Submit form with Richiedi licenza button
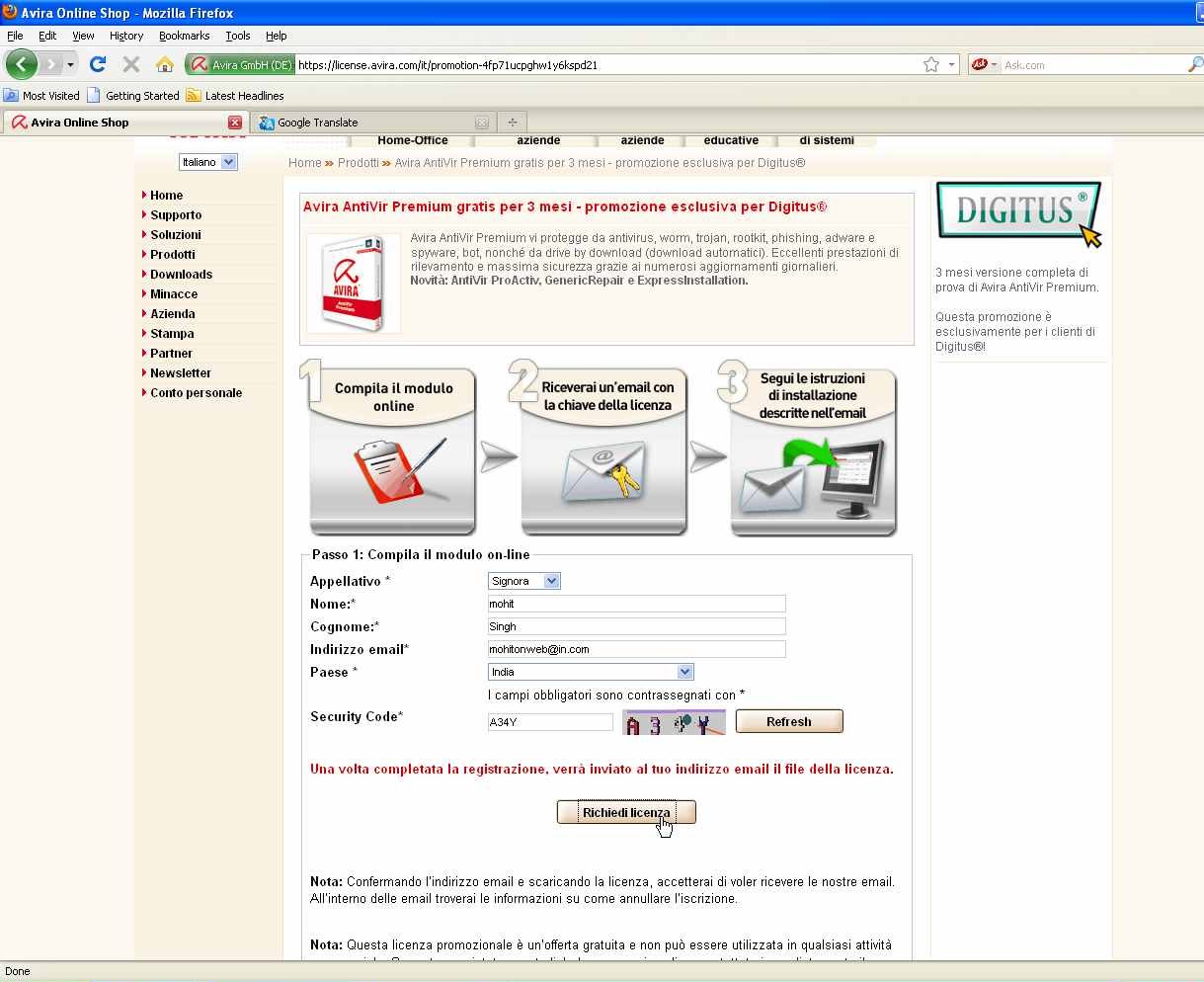 (626, 812)
